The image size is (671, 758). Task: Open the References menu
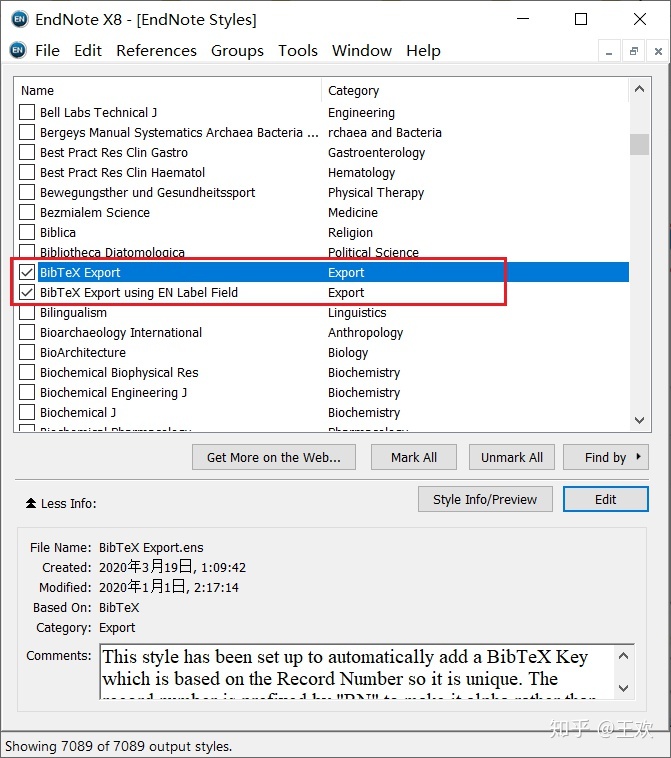click(x=156, y=50)
